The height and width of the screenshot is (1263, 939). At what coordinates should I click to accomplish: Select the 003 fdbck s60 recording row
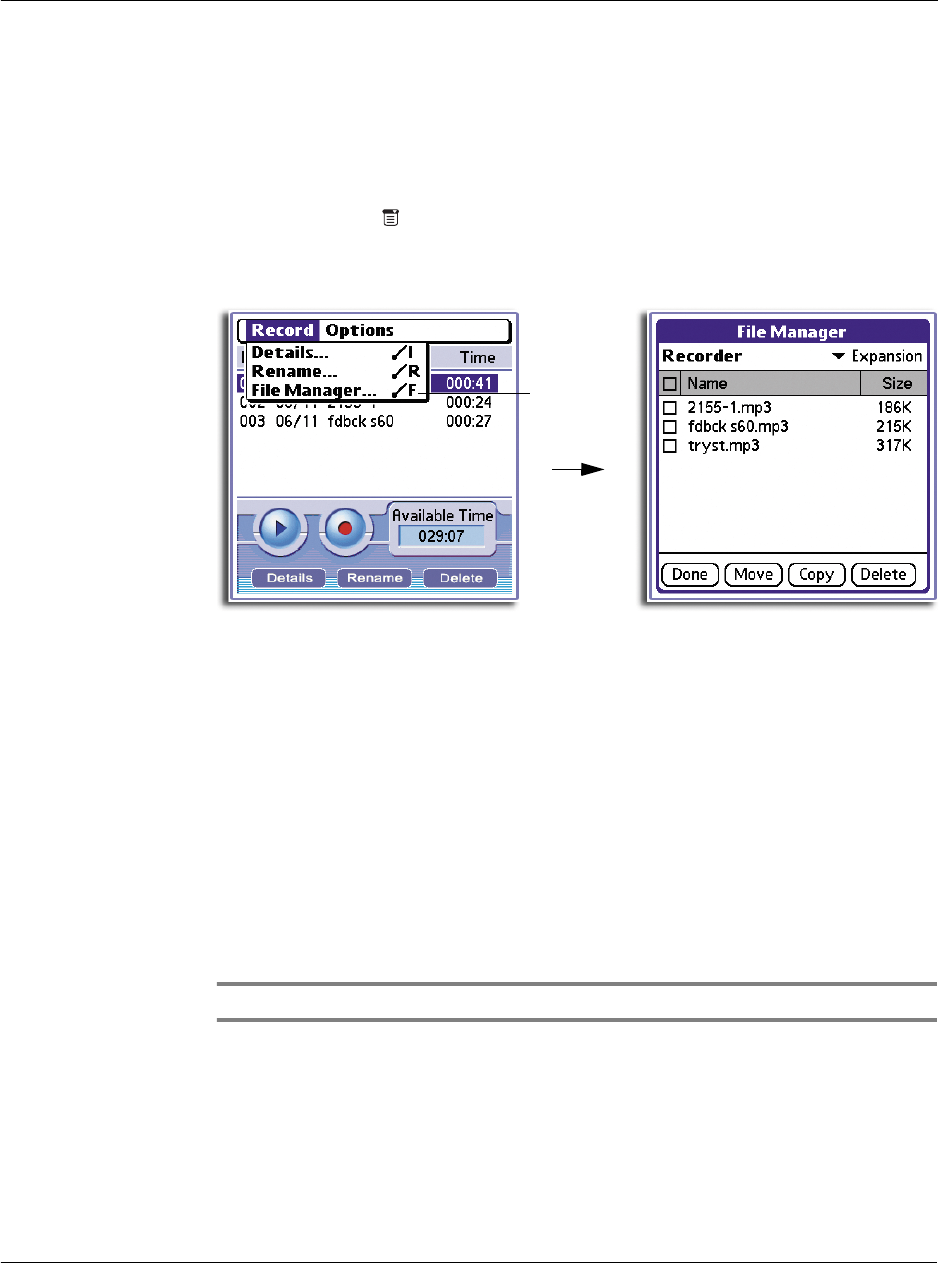tap(366, 421)
